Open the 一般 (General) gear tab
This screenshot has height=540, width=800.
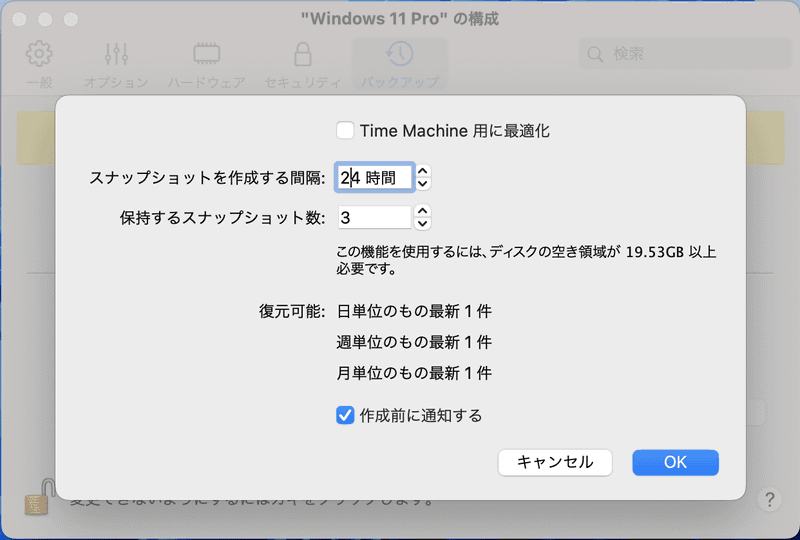coord(39,65)
